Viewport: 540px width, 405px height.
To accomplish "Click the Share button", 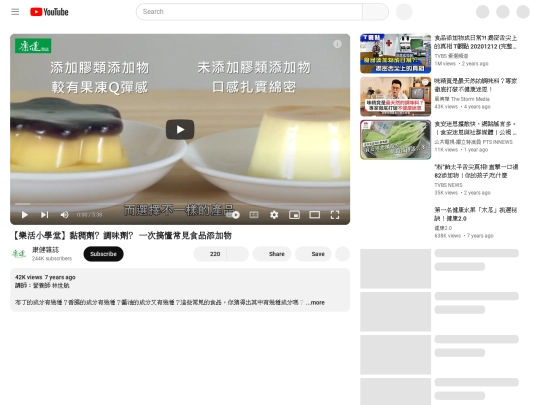I will click(x=272, y=254).
